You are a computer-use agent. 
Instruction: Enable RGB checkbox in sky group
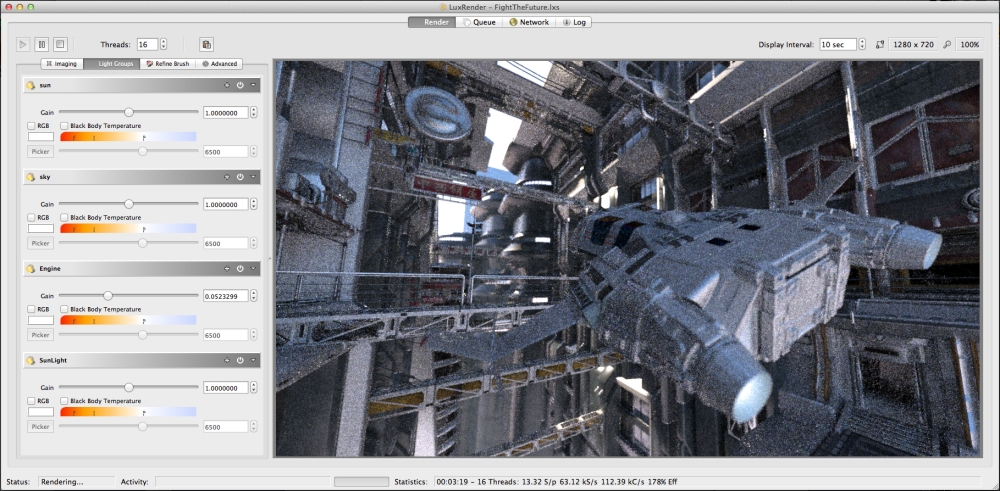click(31, 217)
